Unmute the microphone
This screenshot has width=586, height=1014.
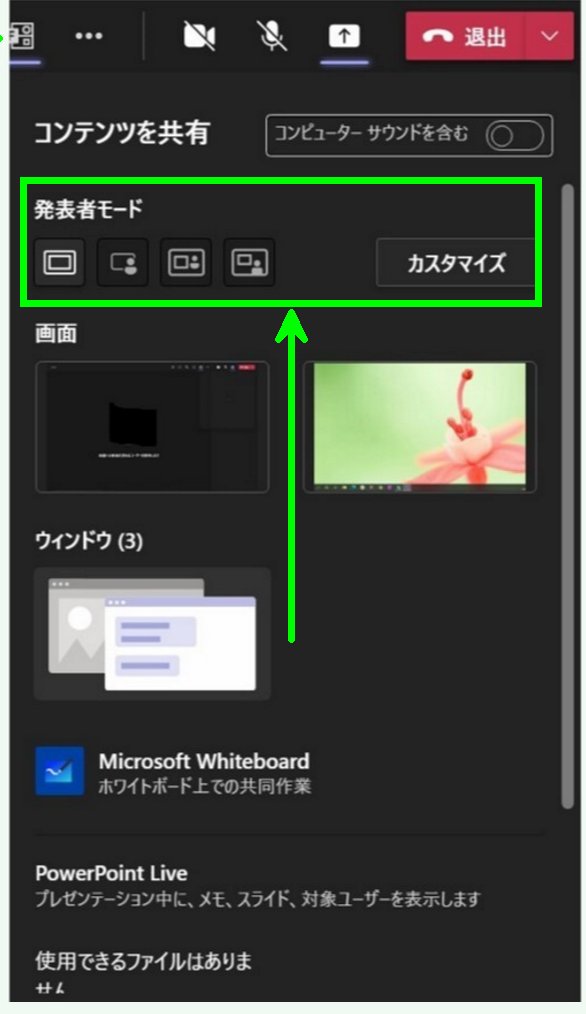(x=273, y=36)
